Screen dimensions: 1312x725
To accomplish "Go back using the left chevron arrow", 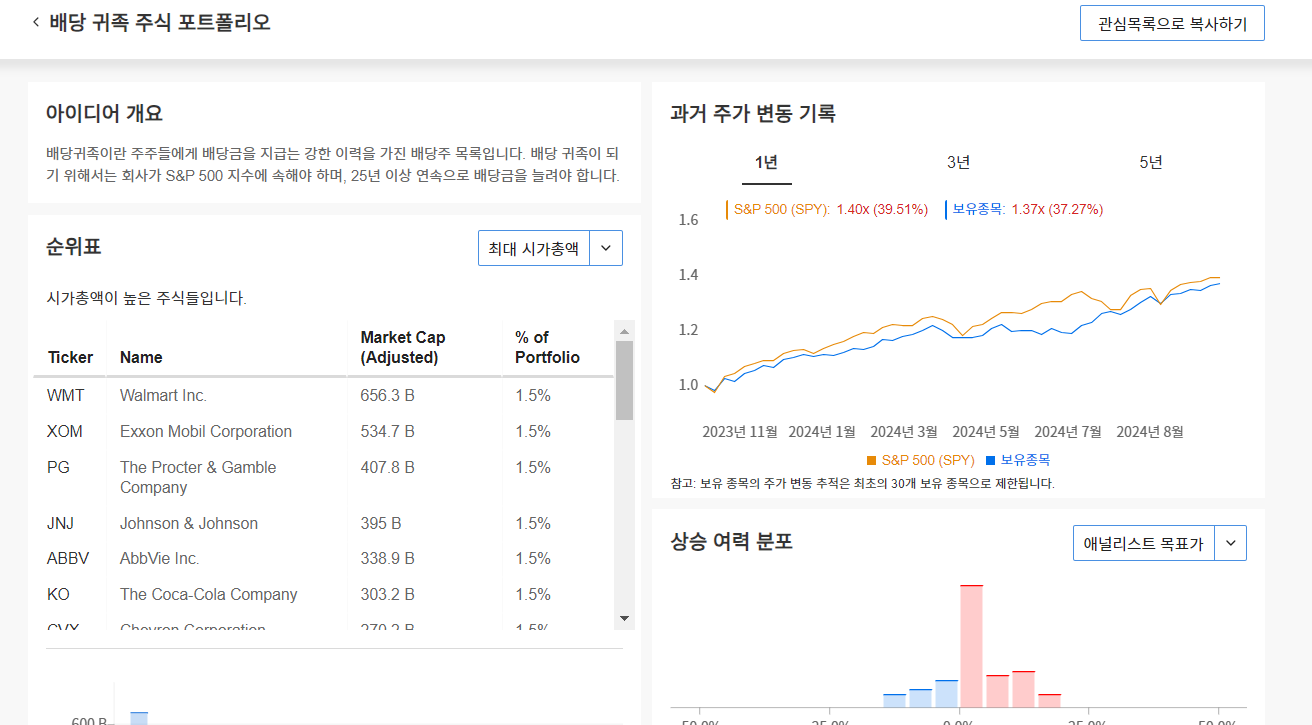I will [36, 21].
